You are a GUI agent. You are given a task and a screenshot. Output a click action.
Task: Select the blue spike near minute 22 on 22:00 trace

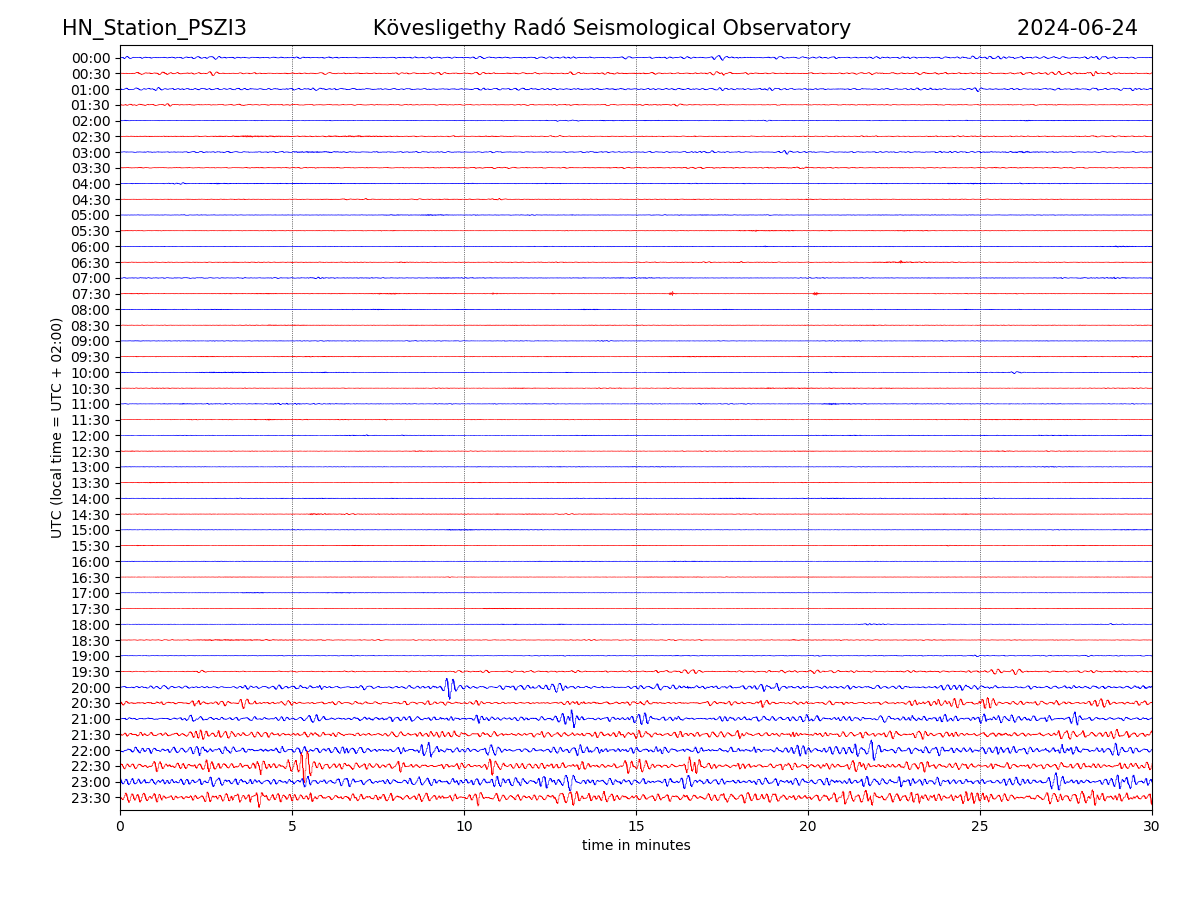tap(872, 749)
